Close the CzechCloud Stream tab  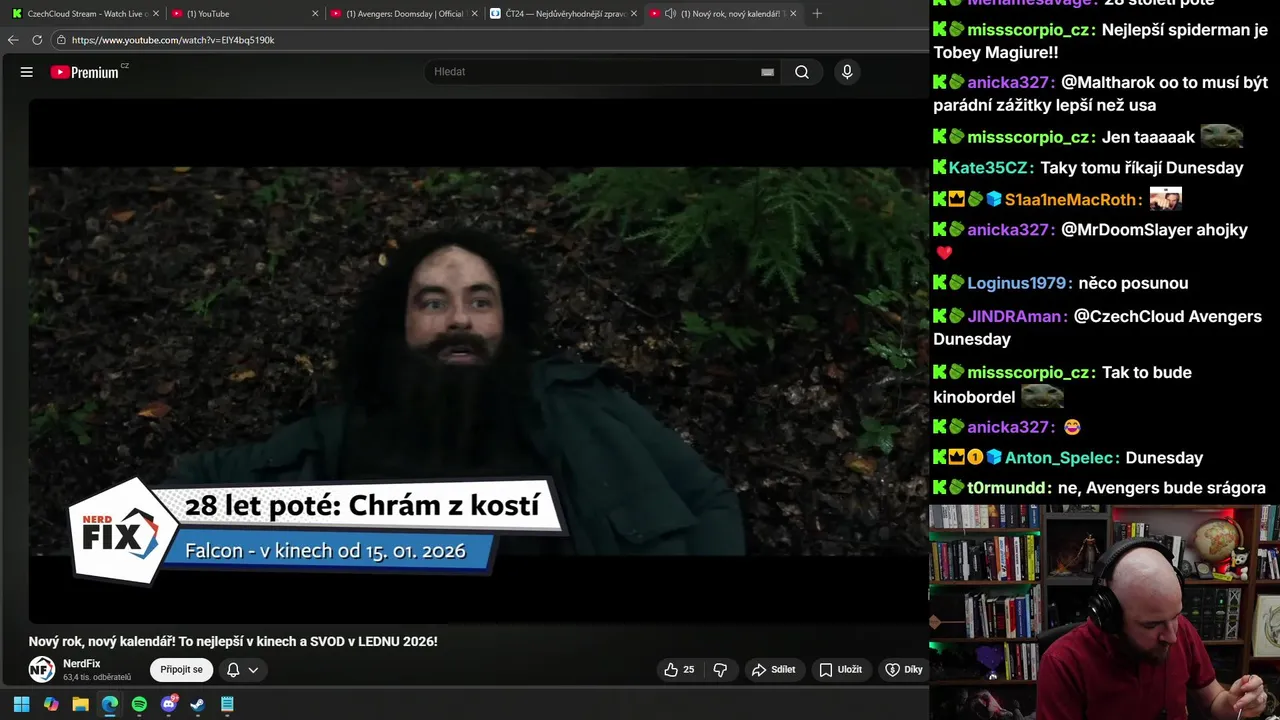coord(155,14)
